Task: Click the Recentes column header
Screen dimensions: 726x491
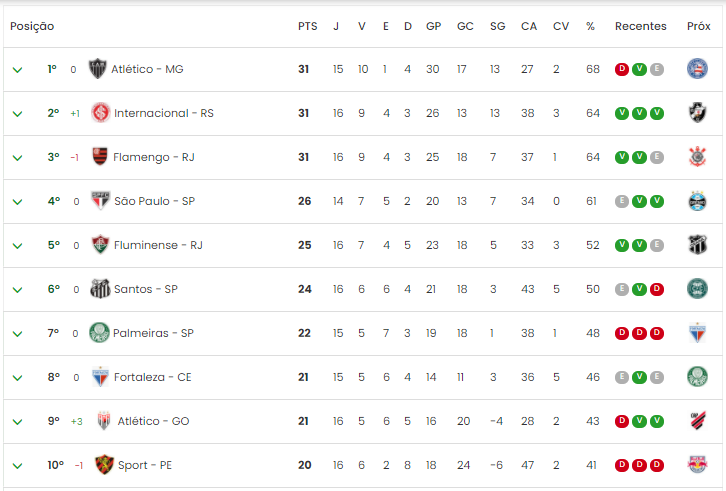Action: pyautogui.click(x=641, y=26)
